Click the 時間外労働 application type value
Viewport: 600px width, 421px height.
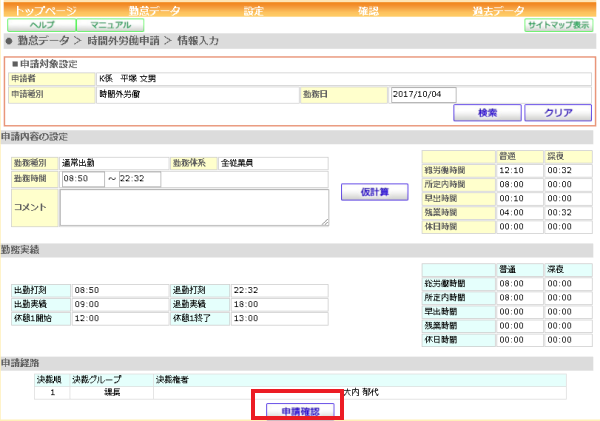[120, 94]
